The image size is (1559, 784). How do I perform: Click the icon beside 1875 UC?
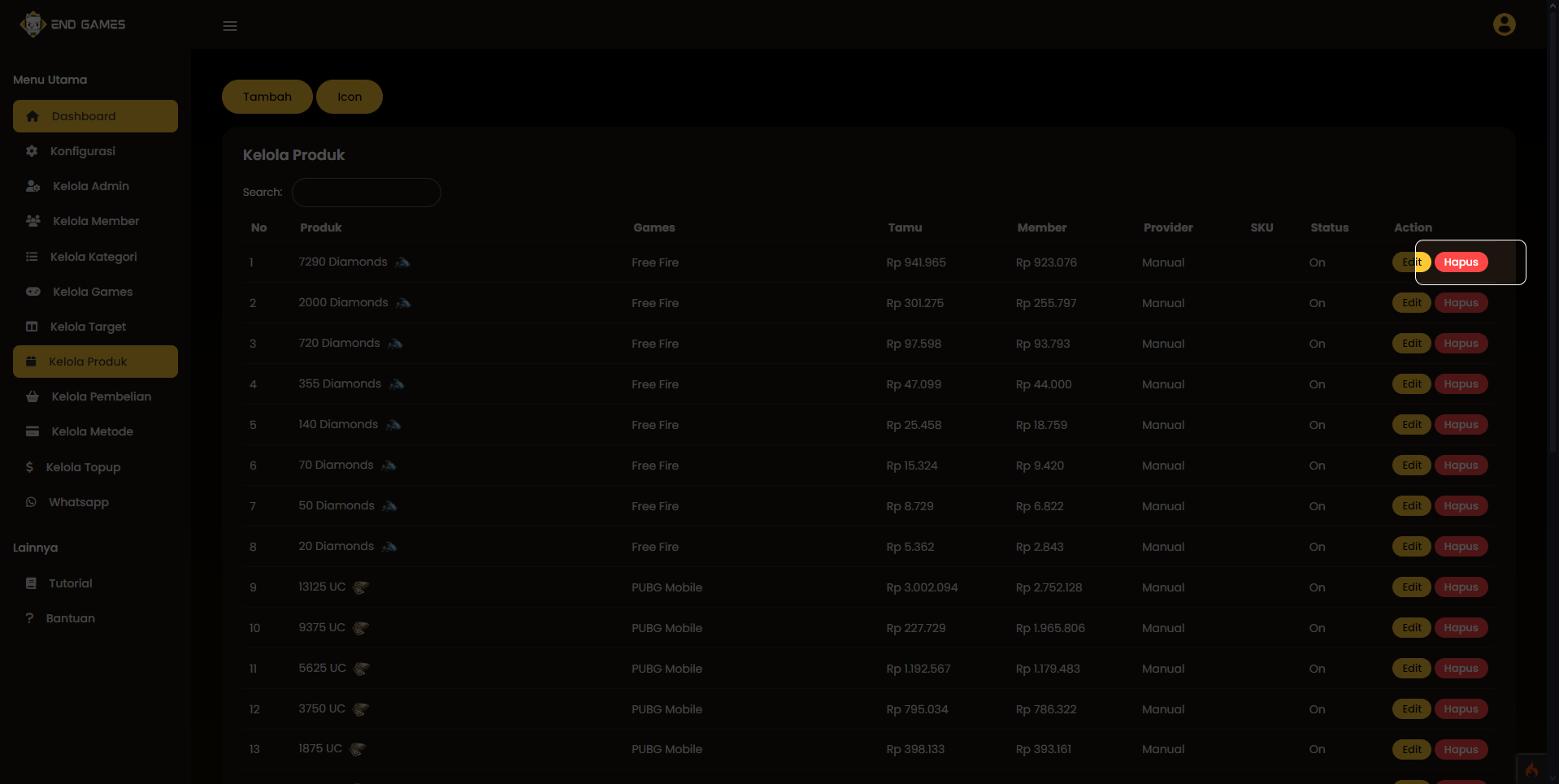click(358, 749)
